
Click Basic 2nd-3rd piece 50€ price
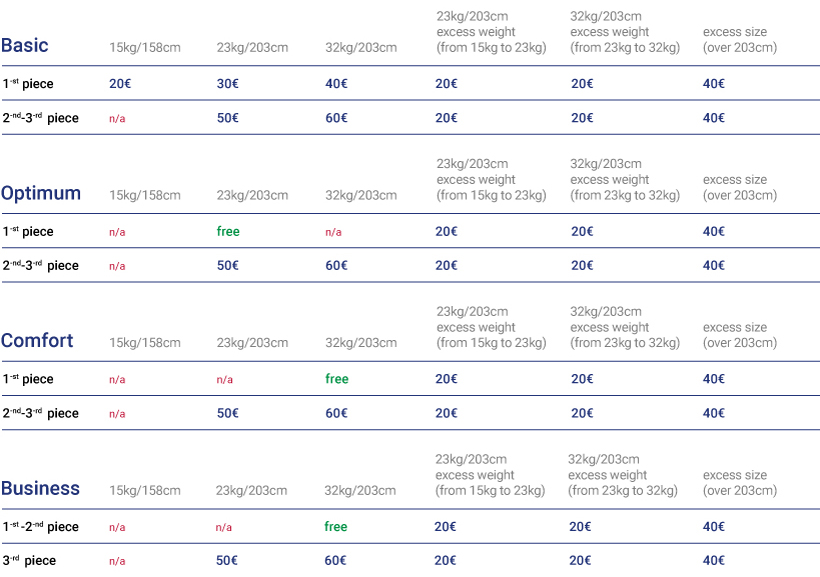point(227,118)
